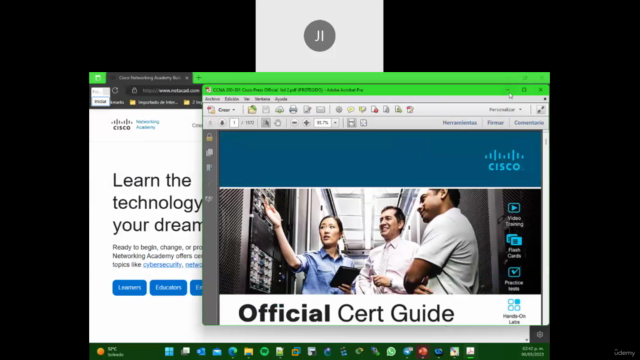Viewport: 640px width, 360px height.
Task: Open the Comentario panel
Action: (x=529, y=122)
